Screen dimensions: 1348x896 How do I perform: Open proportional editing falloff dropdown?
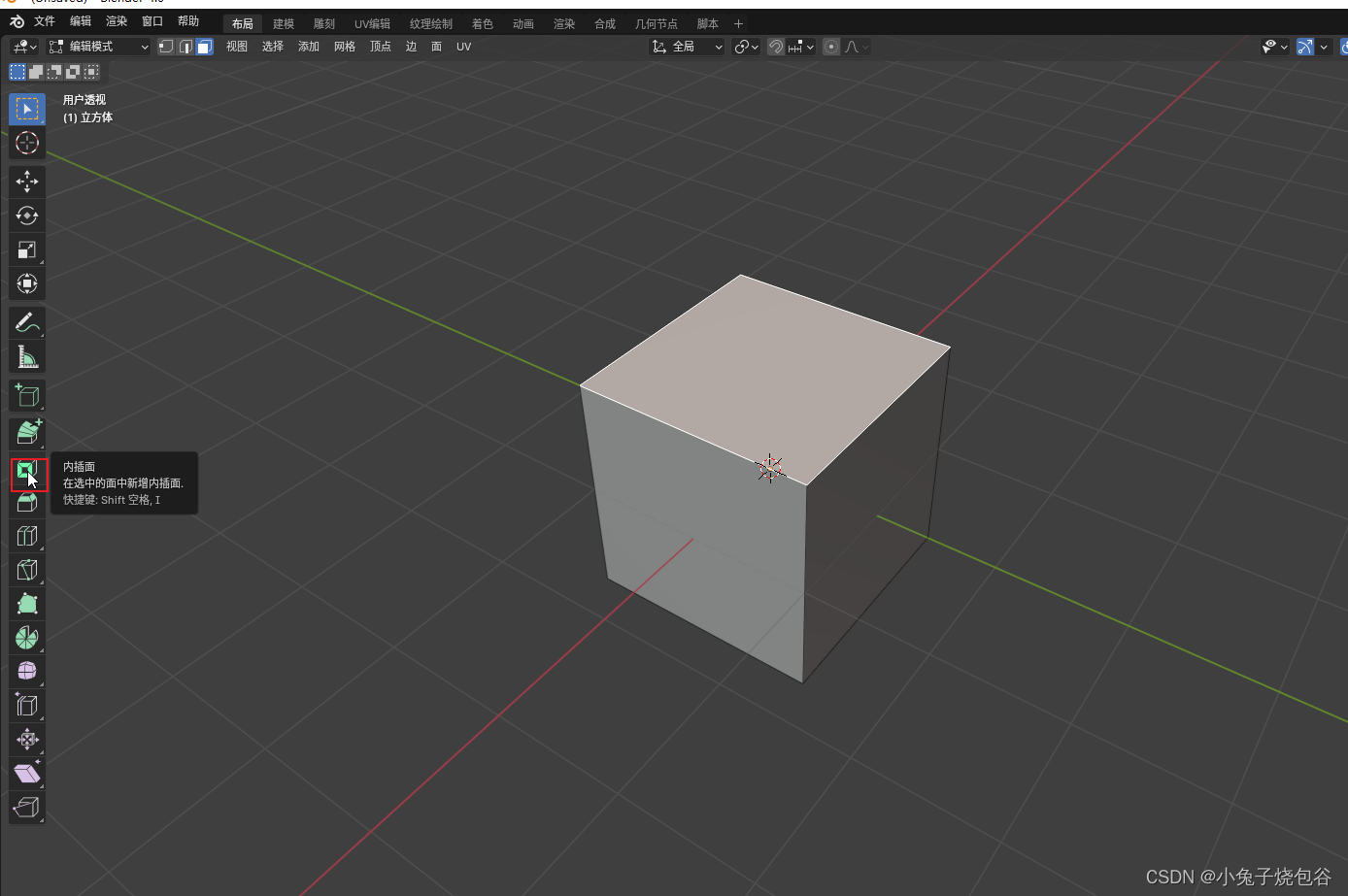click(857, 47)
